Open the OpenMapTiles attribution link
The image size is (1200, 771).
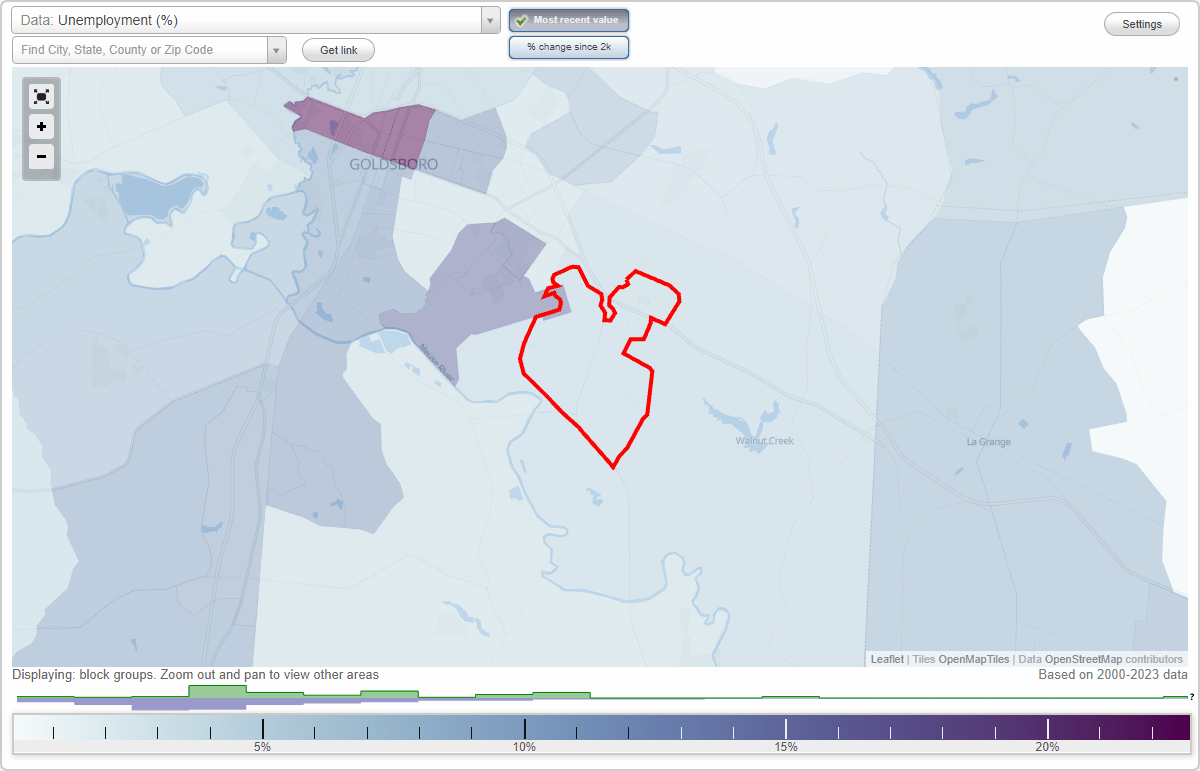975,659
